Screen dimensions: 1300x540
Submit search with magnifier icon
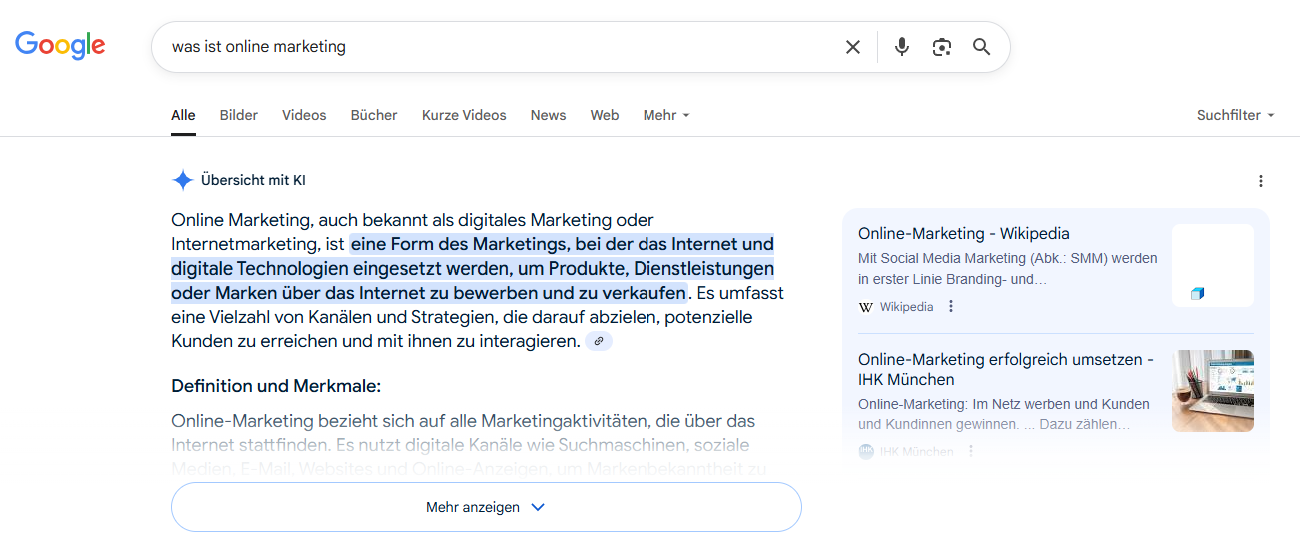[982, 47]
